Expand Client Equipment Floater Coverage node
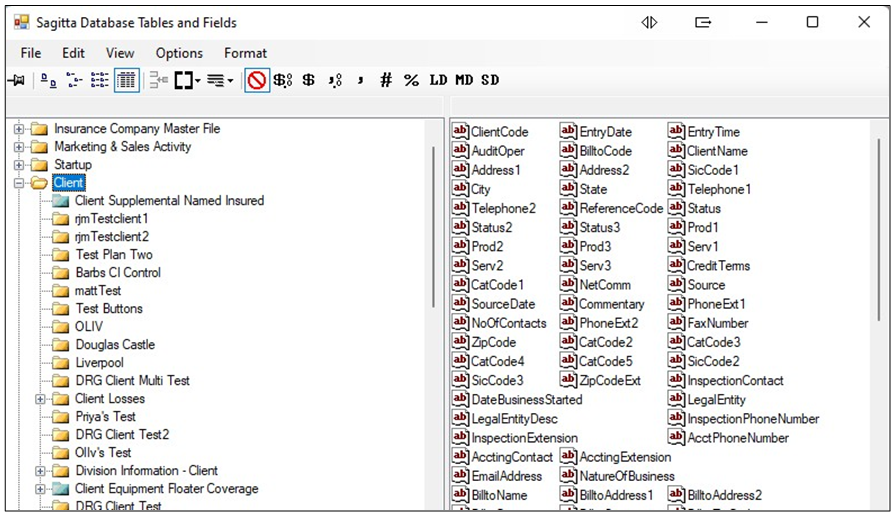Image resolution: width=896 pixels, height=514 pixels. pyautogui.click(x=40, y=489)
